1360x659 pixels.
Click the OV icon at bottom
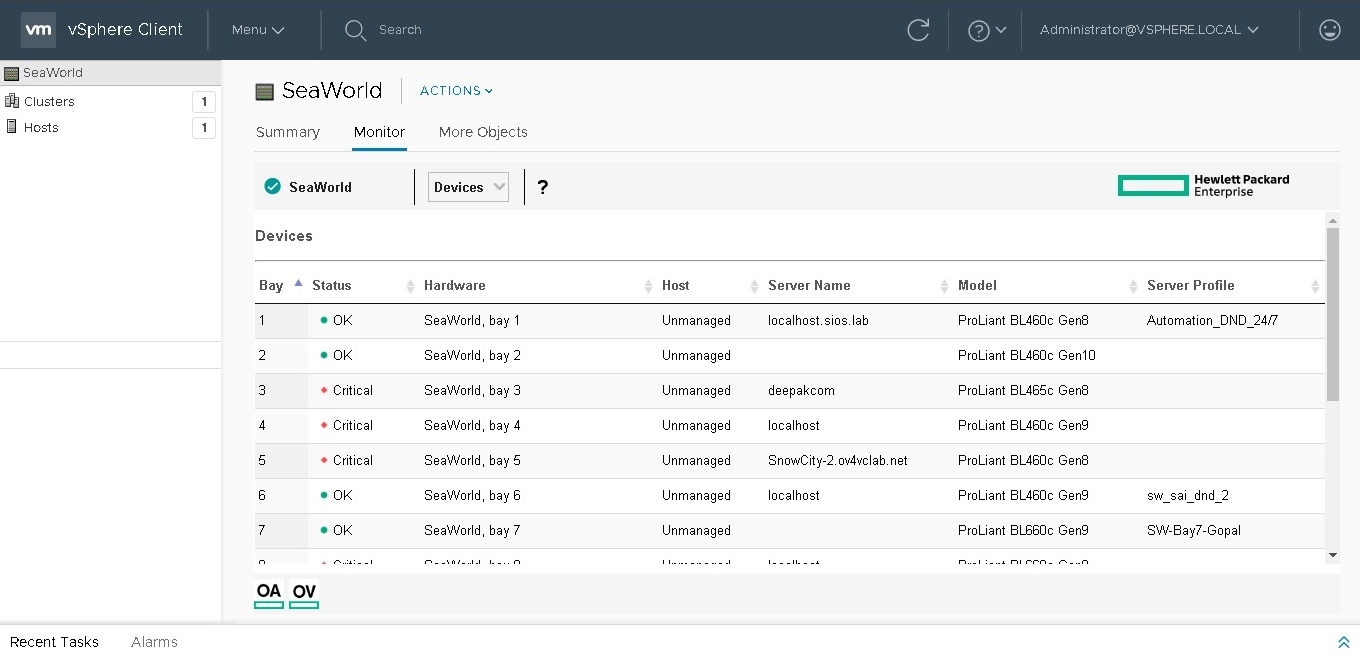[x=304, y=593]
